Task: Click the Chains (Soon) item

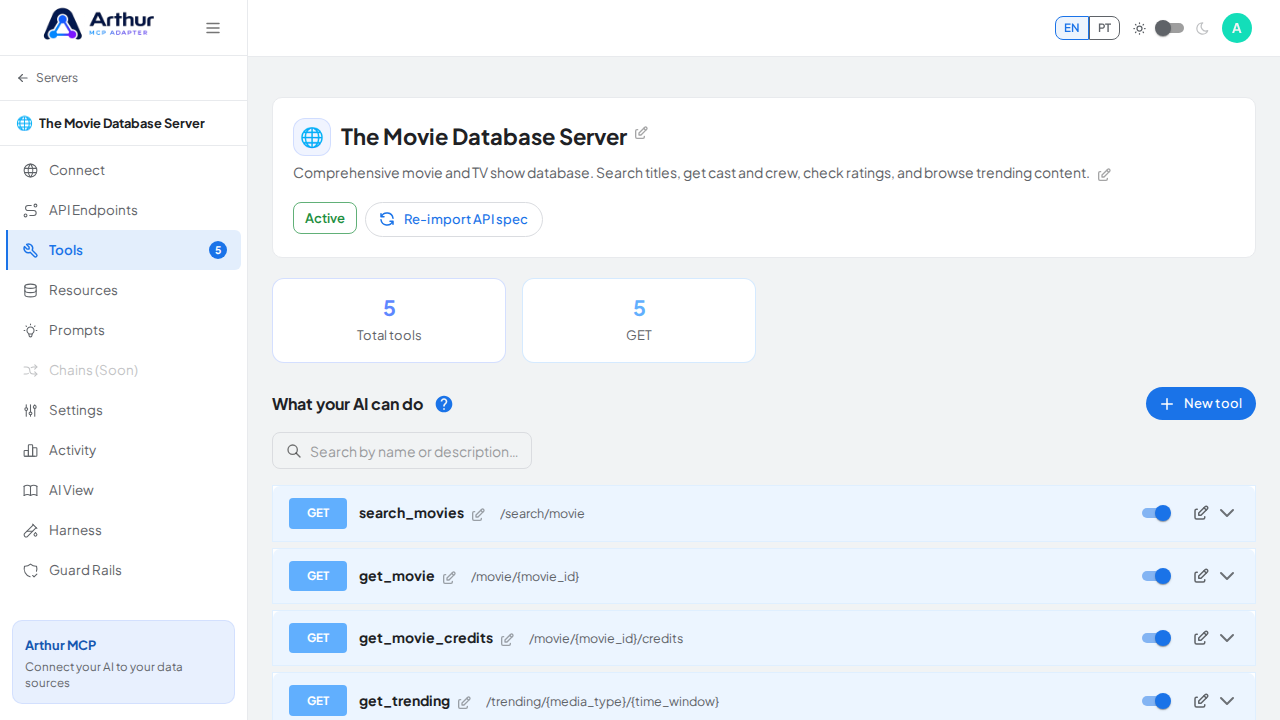Action: click(x=123, y=370)
